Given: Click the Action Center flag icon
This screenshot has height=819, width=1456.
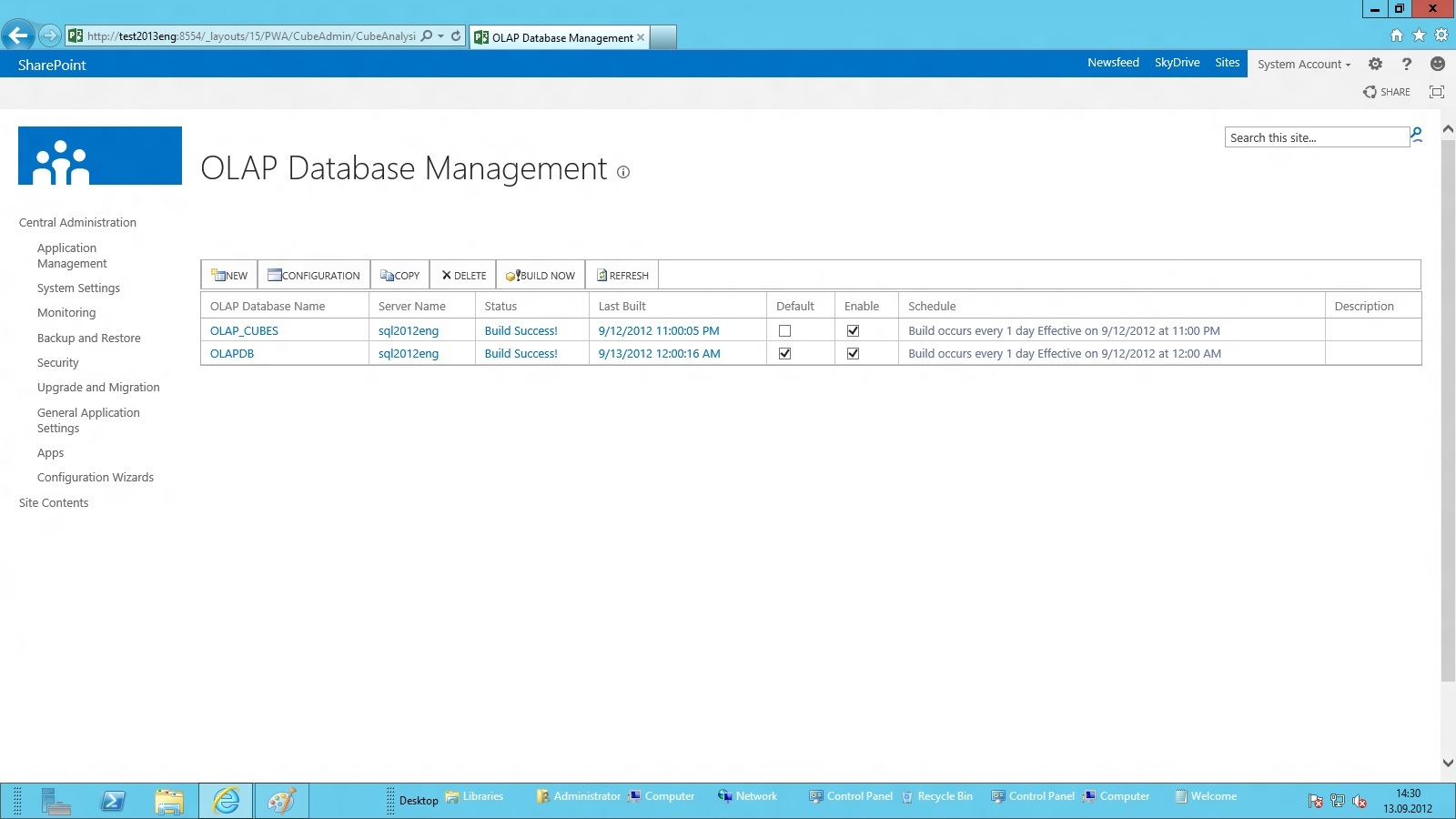Looking at the screenshot, I should 1316,801.
